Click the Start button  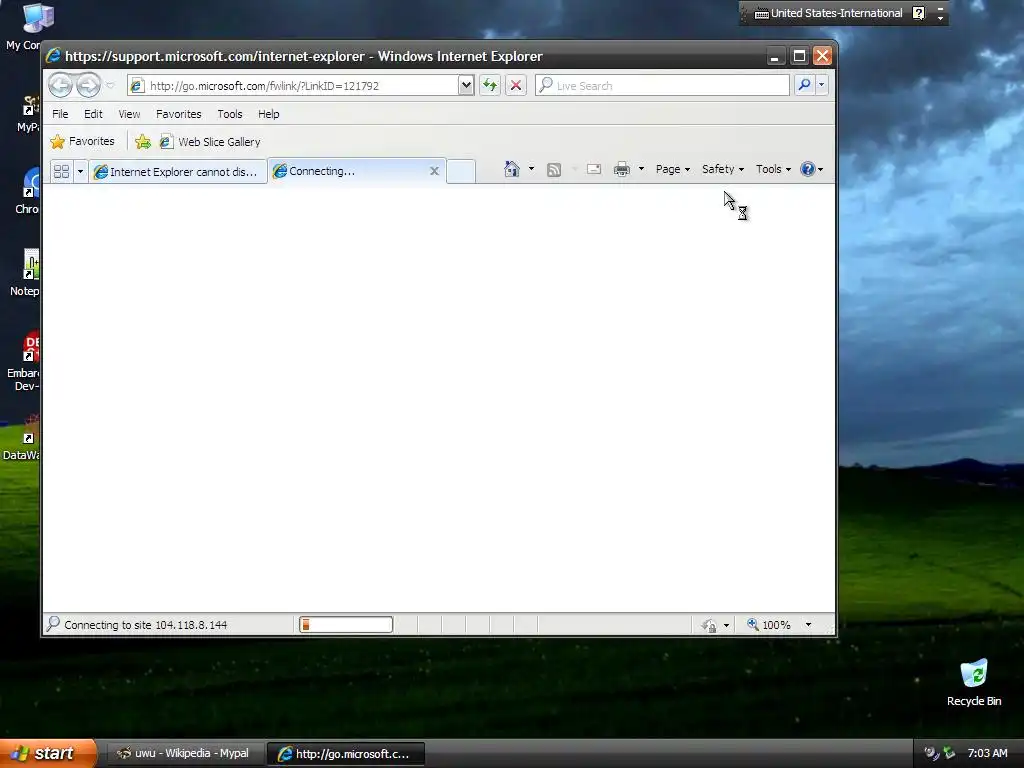pyautogui.click(x=47, y=753)
